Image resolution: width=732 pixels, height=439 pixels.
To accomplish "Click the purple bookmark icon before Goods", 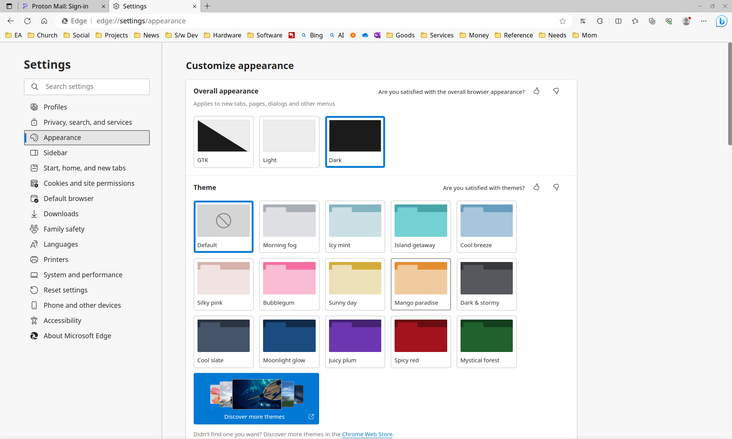I will point(377,35).
